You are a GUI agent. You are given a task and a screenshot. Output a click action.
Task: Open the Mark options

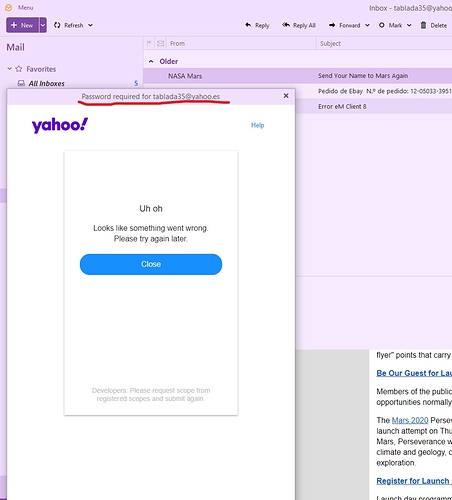[x=395, y=25]
